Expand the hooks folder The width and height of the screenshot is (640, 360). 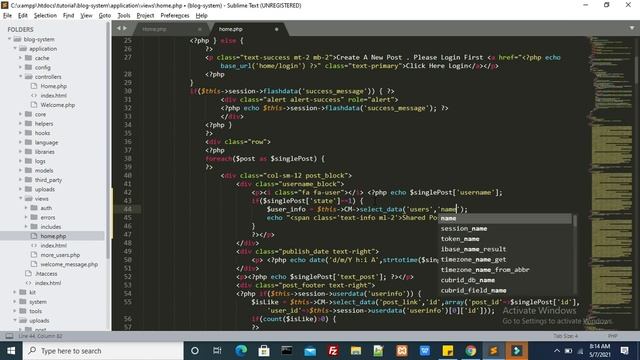[20, 133]
